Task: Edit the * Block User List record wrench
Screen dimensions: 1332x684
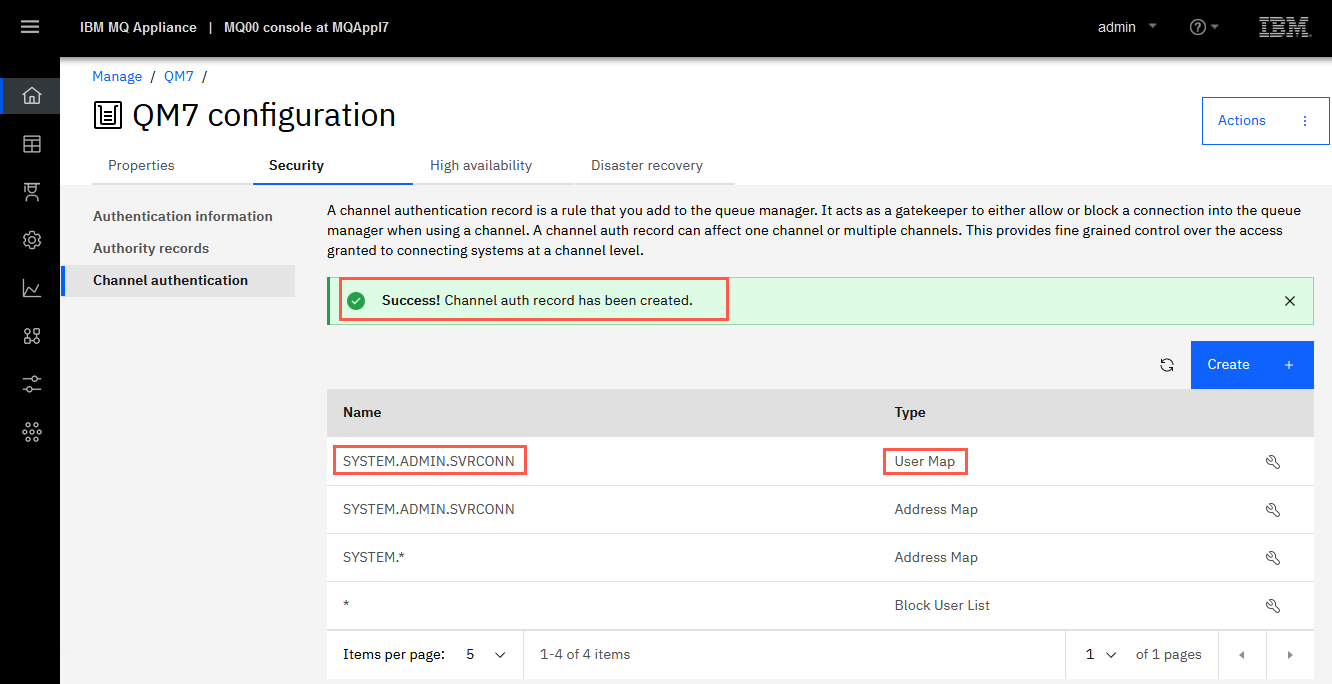Action: [x=1273, y=606]
